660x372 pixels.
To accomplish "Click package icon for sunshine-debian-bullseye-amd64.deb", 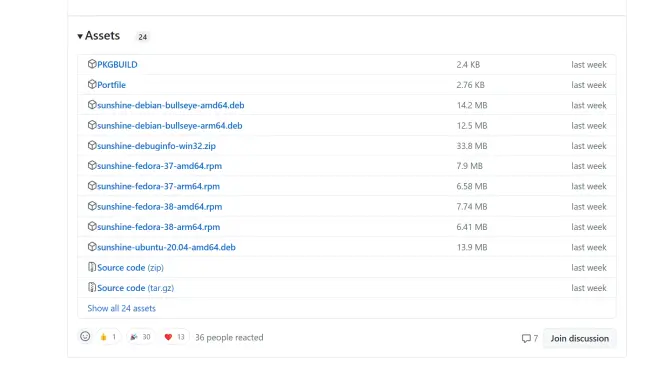I will [92, 105].
